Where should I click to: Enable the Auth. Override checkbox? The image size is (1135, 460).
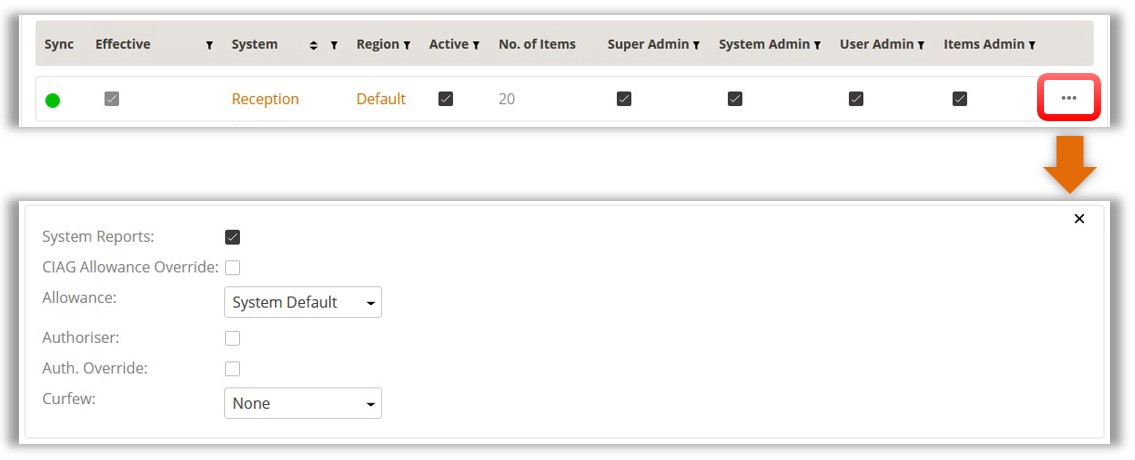233,368
